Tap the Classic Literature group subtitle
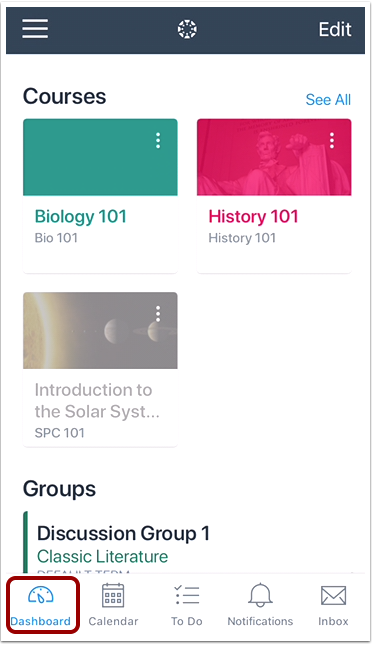Image resolution: width=374 pixels, height=646 pixels. 103,557
